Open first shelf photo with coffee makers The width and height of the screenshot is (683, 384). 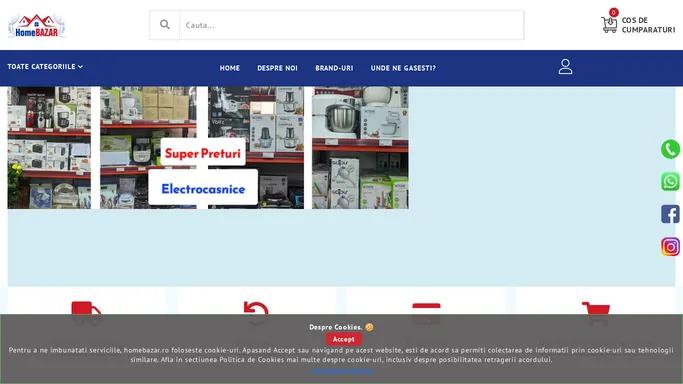pyautogui.click(x=49, y=148)
